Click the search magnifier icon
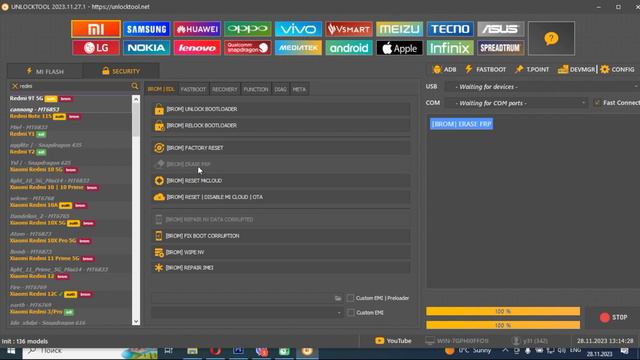Screen dimensions: 640x360 (x=135, y=86)
